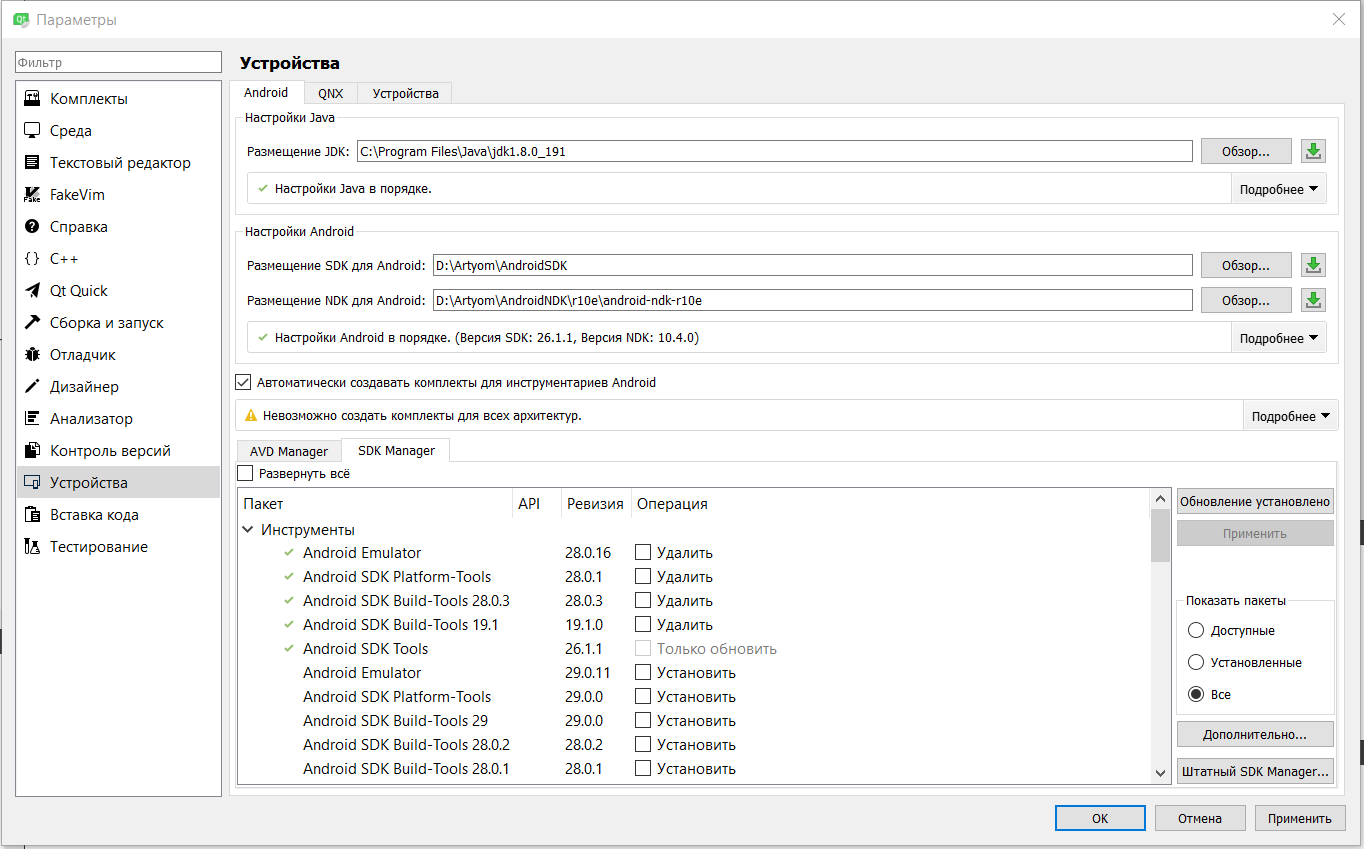Confirm settings with OK button

1100,818
